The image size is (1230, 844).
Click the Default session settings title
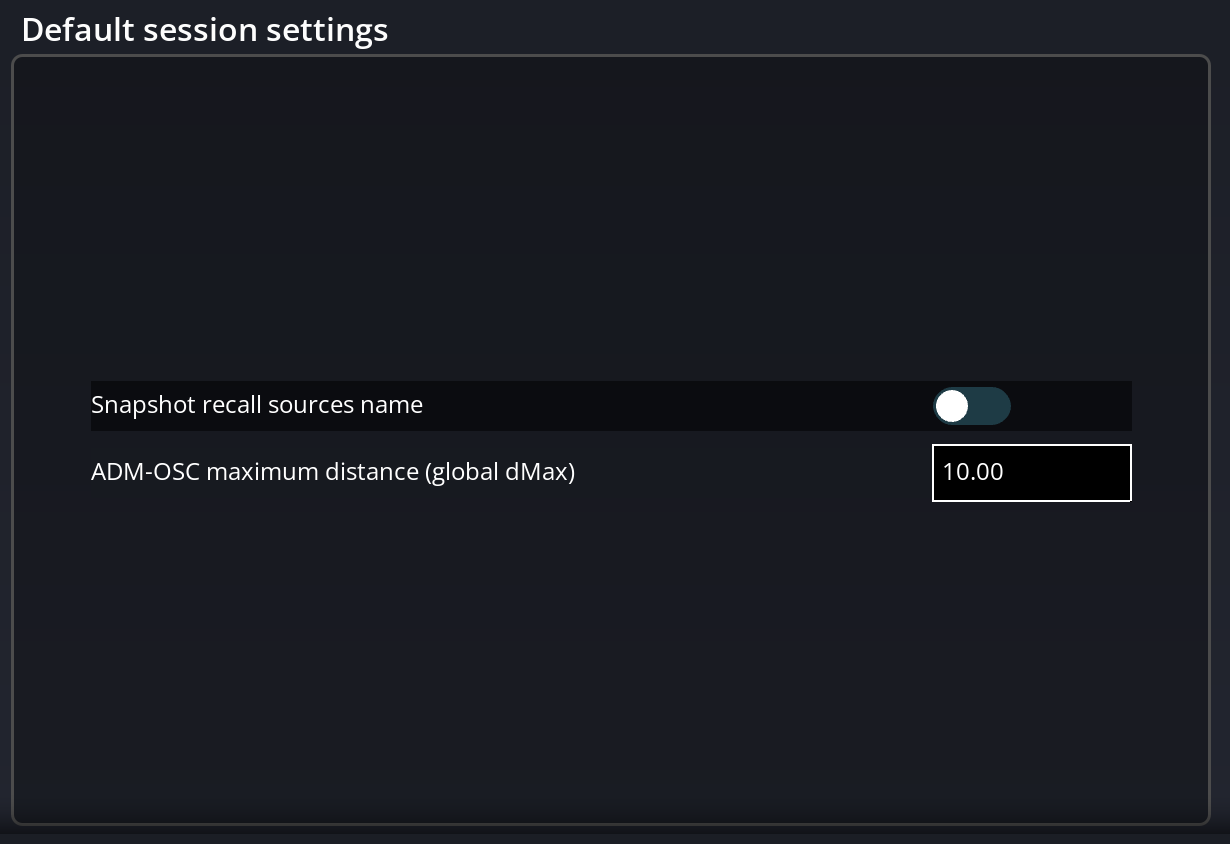(x=204, y=29)
